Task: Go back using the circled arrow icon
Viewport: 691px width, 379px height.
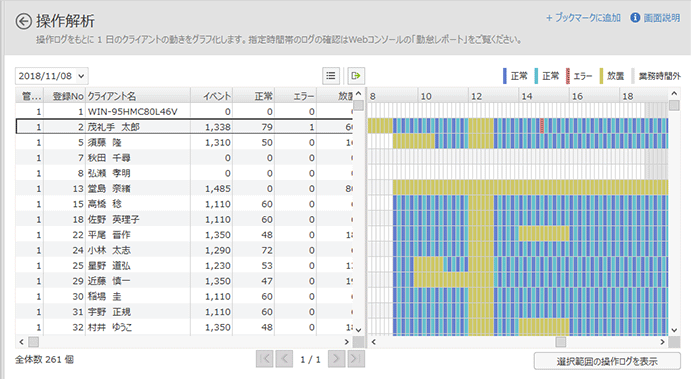Action: pos(23,21)
